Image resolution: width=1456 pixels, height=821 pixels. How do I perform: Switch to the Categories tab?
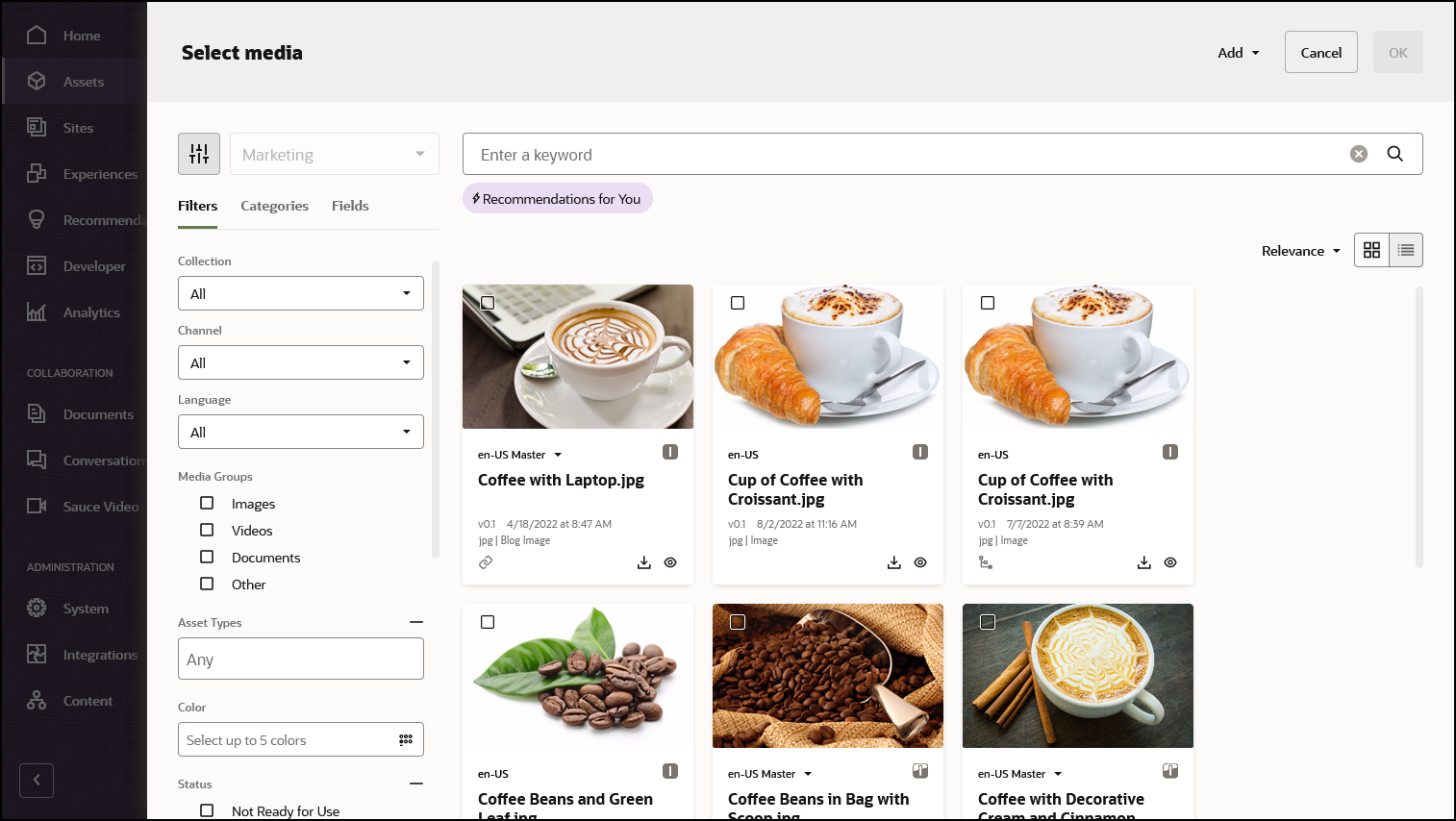coord(274,206)
